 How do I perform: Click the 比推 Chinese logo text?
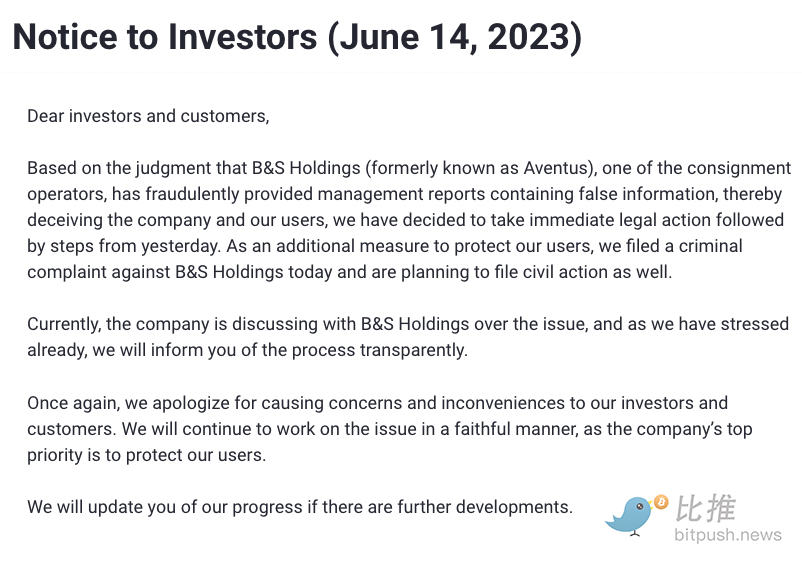tap(706, 509)
